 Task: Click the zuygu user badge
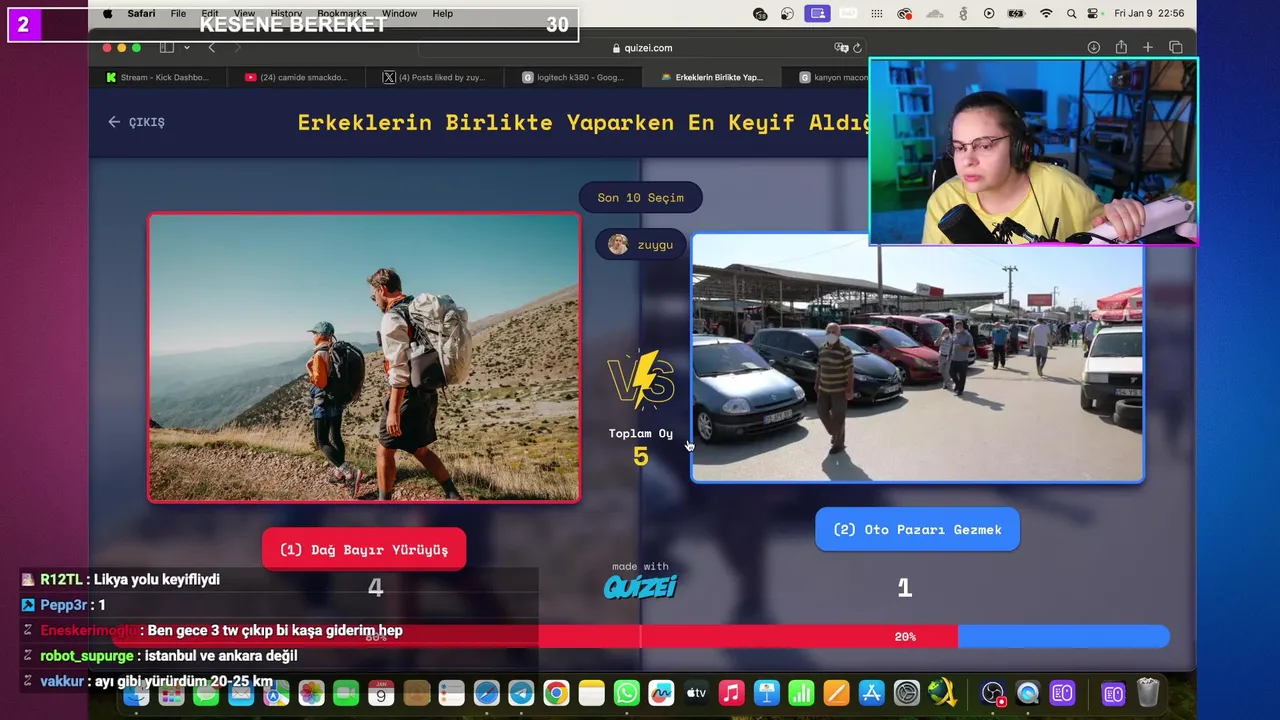[641, 244]
